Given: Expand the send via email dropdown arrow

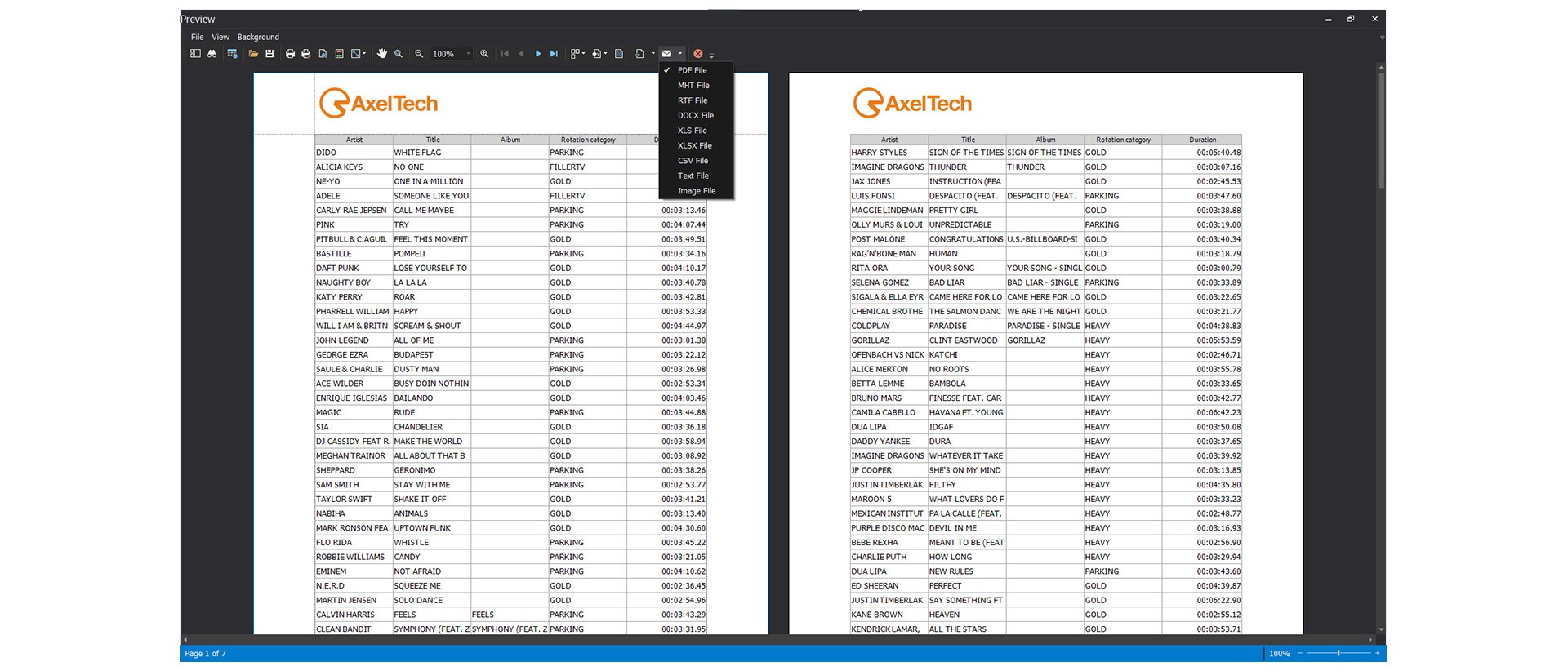Looking at the screenshot, I should point(680,54).
